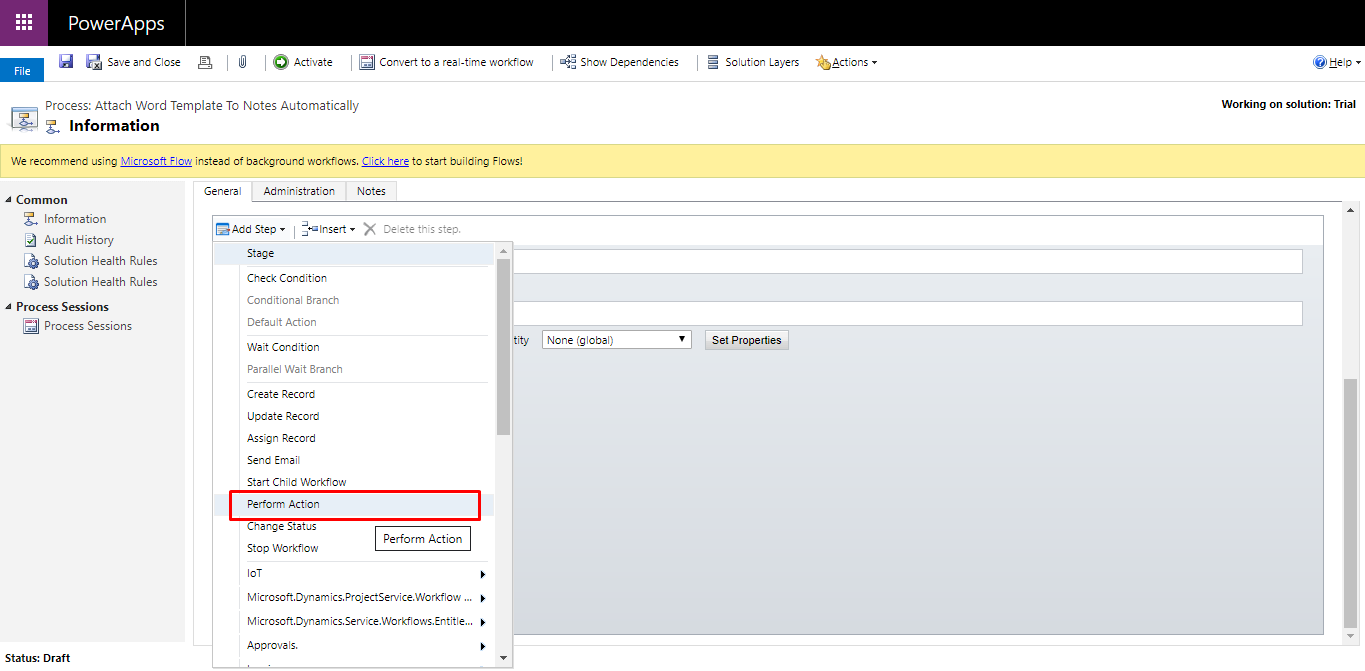Choose Stage from Add Step menu

pos(354,254)
